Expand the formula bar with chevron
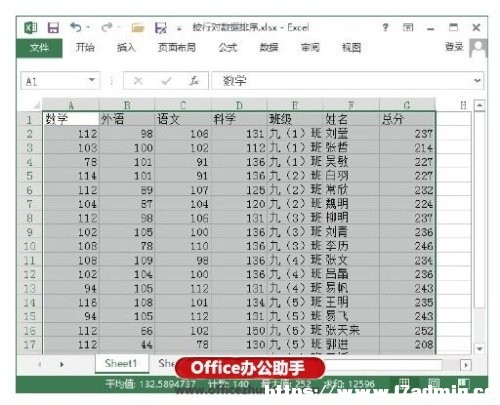Screen dimensions: 500x405 pyautogui.click(x=477, y=81)
